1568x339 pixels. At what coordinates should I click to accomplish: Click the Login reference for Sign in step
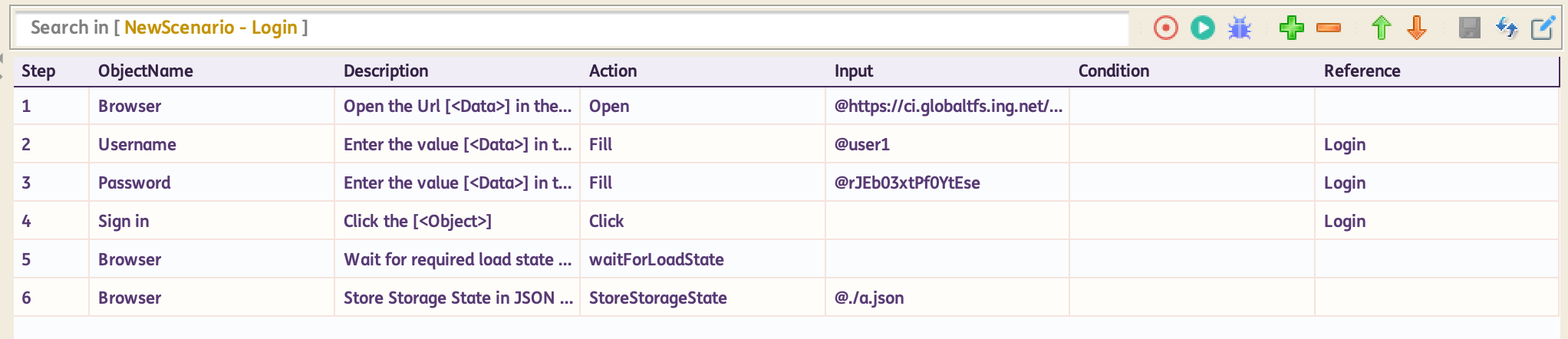(1344, 221)
